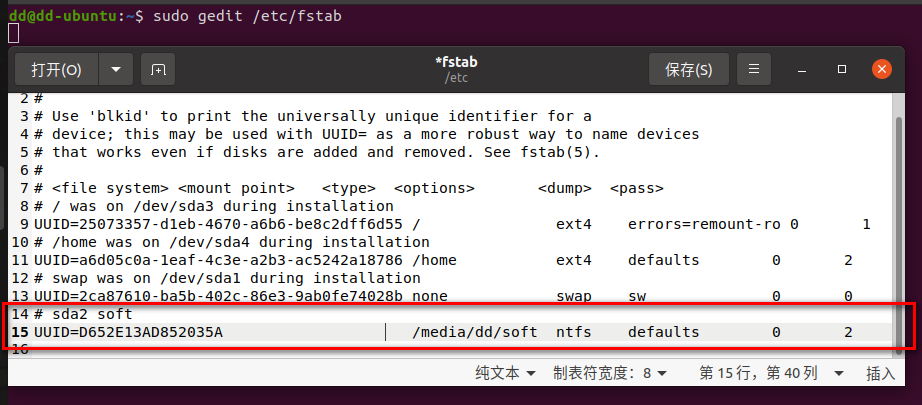This screenshot has height=405, width=922.
Task: Close the fstab editor window
Action: point(881,70)
